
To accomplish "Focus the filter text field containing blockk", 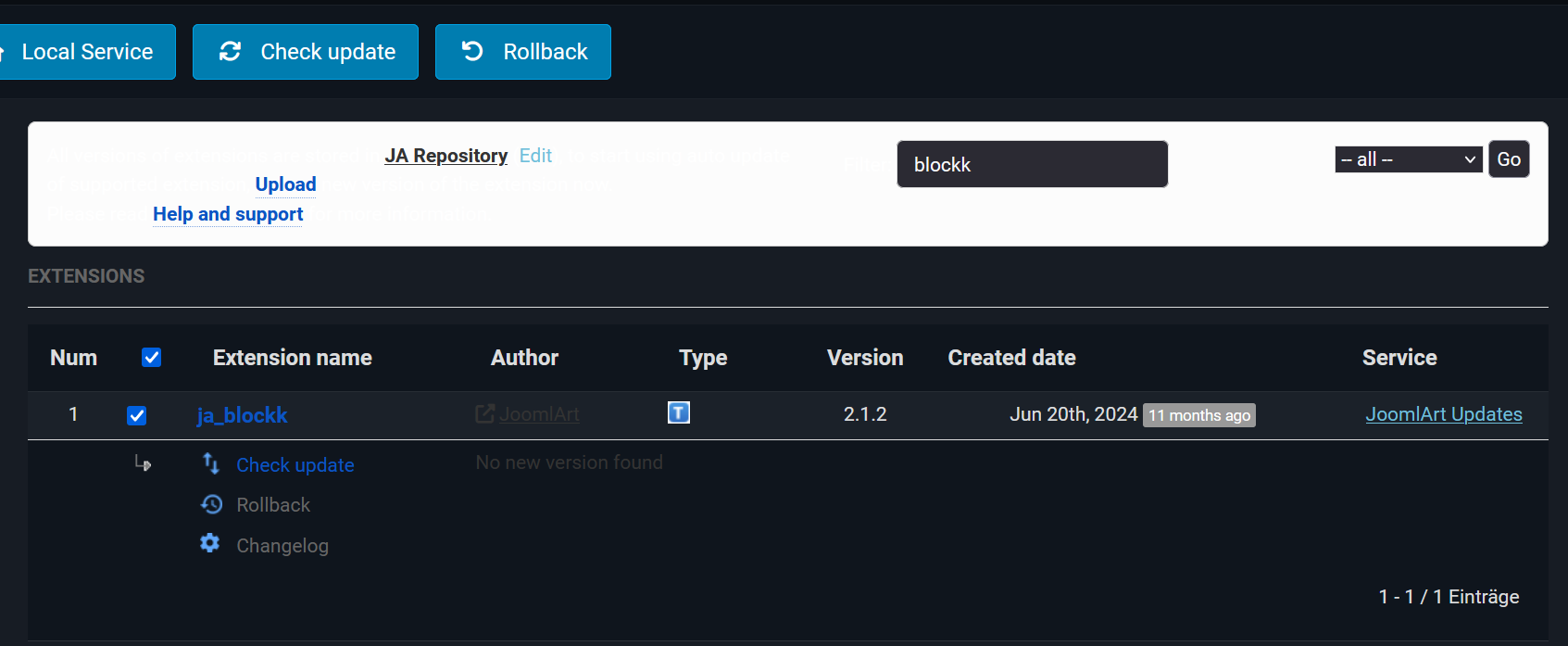I will 1032,164.
